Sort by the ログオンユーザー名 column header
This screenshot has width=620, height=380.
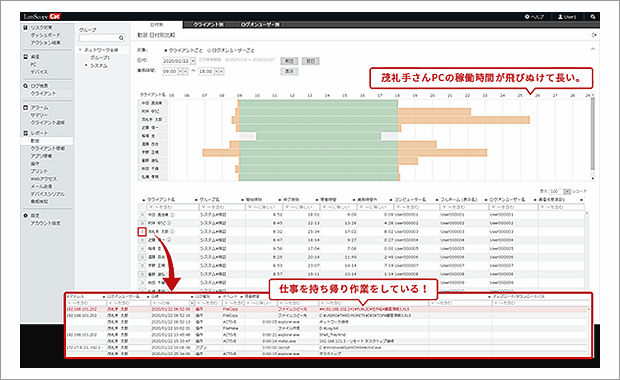point(507,199)
